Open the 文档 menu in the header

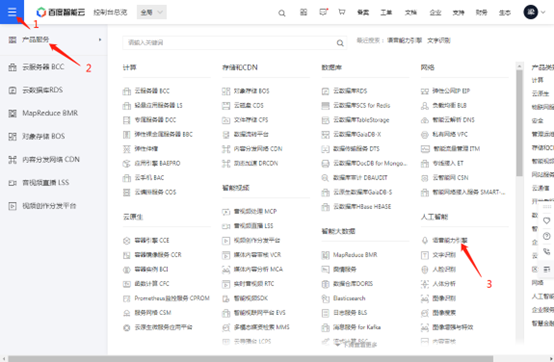point(411,12)
